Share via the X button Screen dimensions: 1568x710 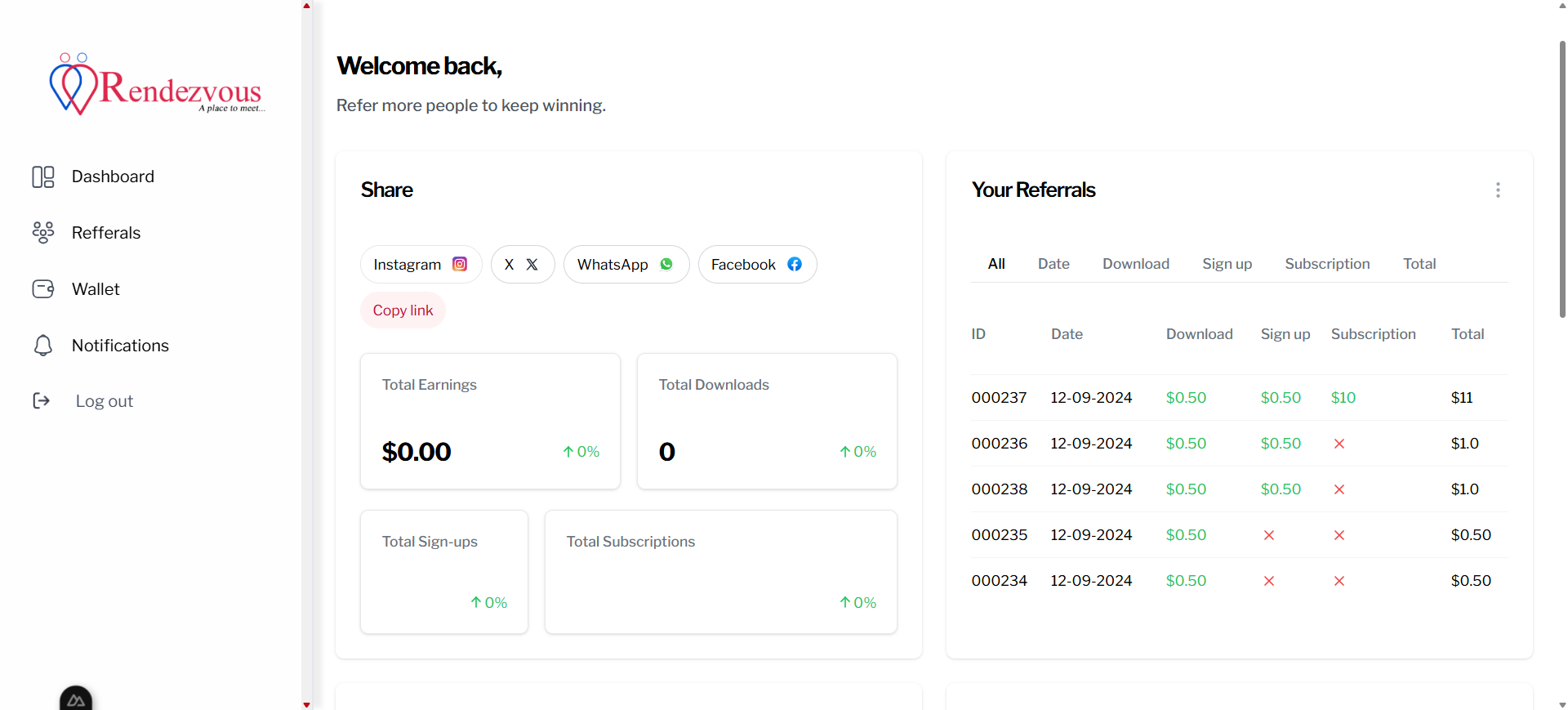(x=522, y=265)
